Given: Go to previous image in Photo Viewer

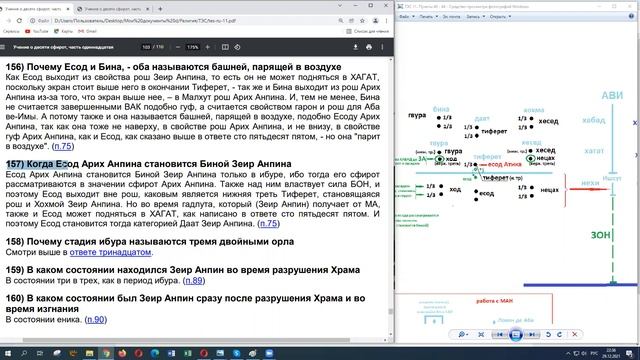Looking at the screenshot, I should pyautogui.click(x=500, y=334).
